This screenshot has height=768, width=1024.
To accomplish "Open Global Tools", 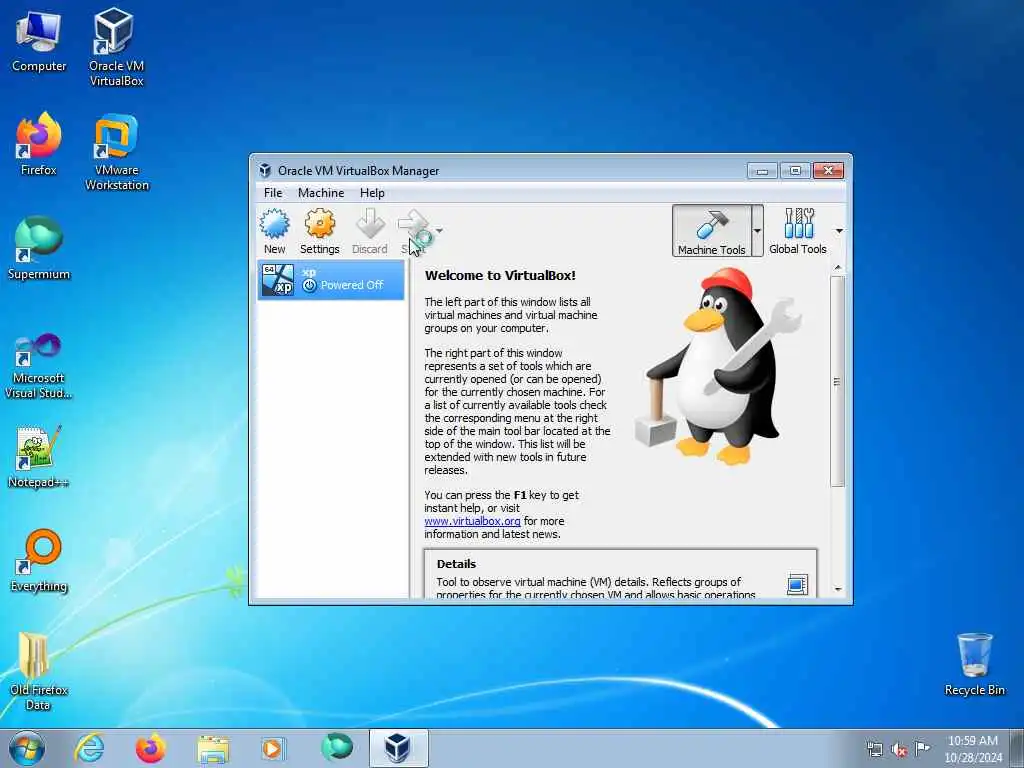I will coord(797,231).
